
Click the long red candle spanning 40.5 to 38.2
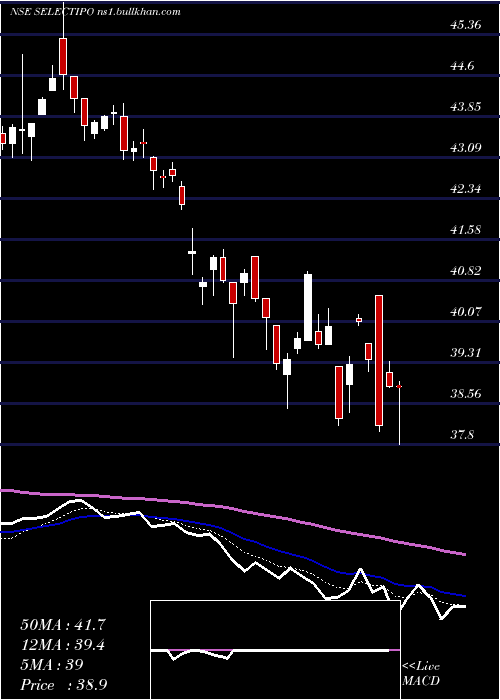(x=379, y=360)
